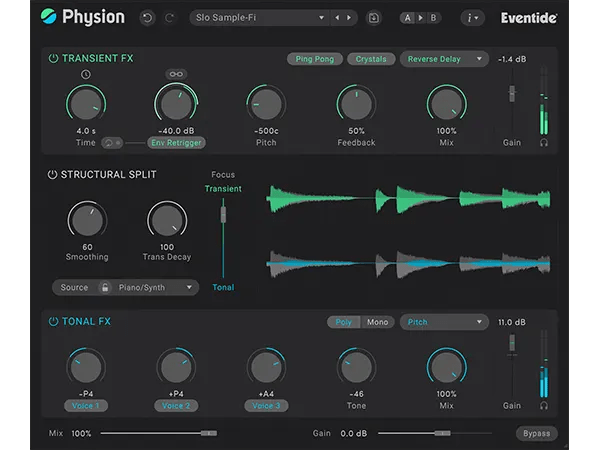The width and height of the screenshot is (600, 450).
Task: Copy A to B arrow button
Action: click(x=421, y=18)
